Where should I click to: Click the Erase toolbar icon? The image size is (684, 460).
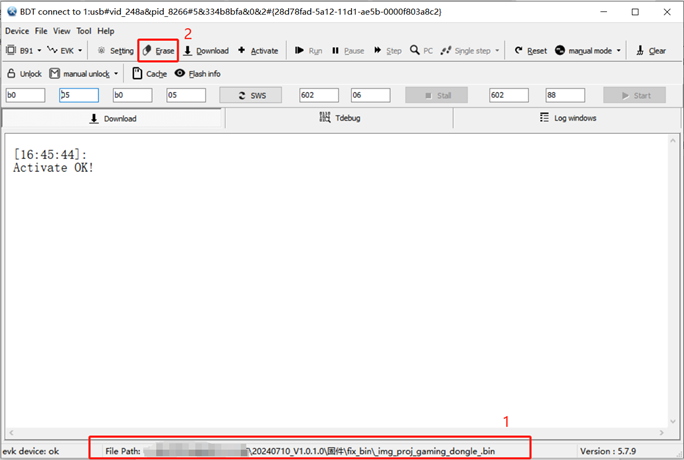point(147,50)
